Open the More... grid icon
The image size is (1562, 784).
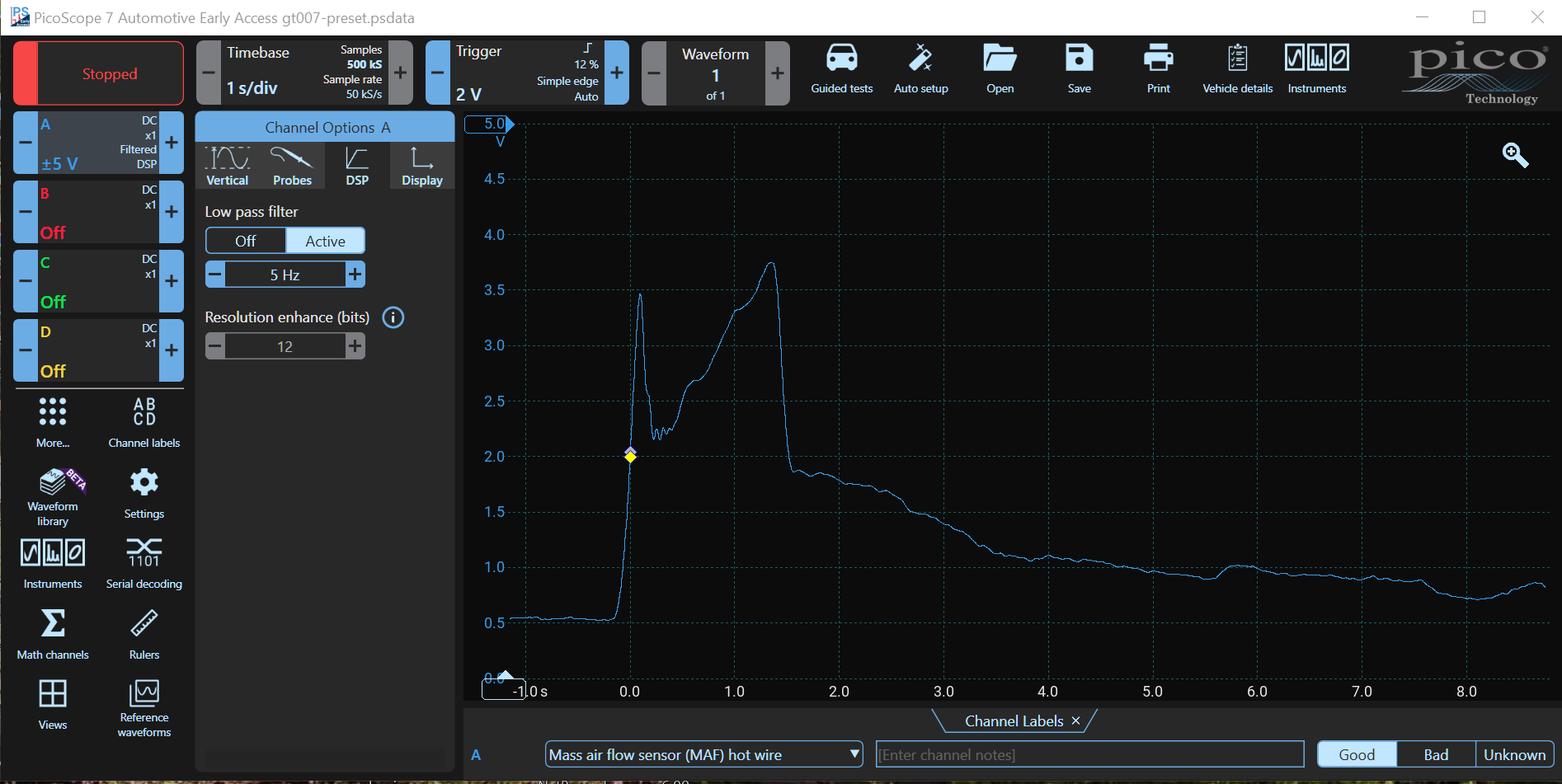53,422
